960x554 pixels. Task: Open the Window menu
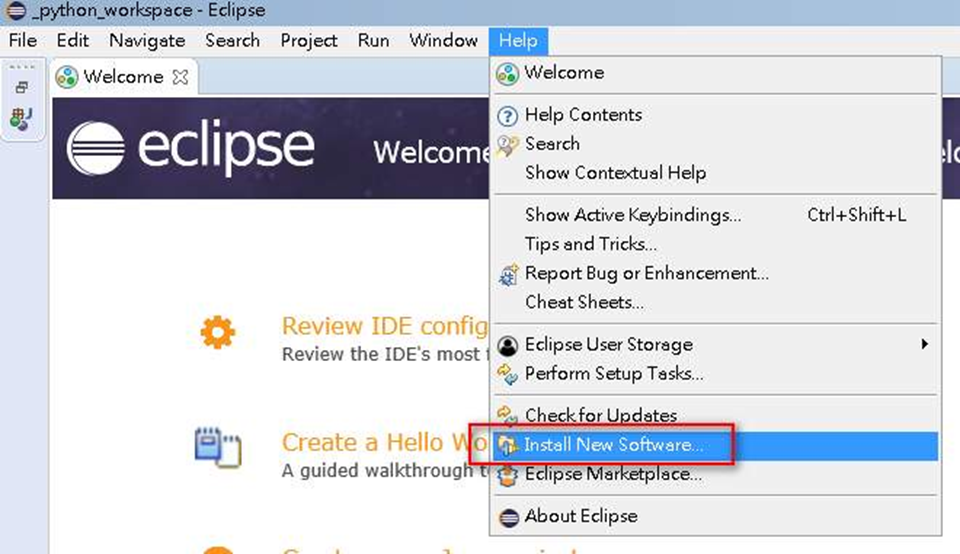point(443,40)
